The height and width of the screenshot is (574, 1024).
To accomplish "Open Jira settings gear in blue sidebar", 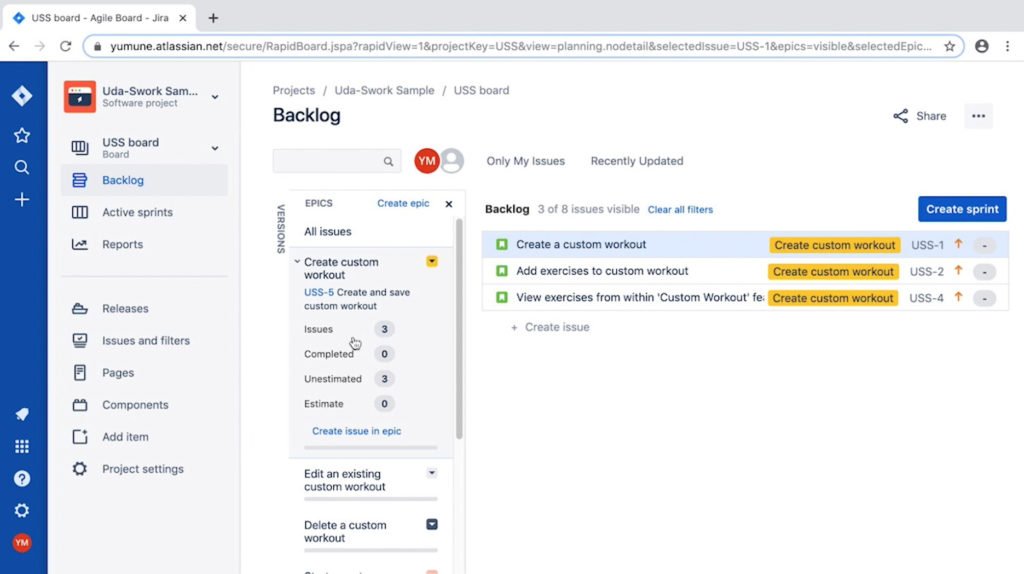I will point(22,511).
